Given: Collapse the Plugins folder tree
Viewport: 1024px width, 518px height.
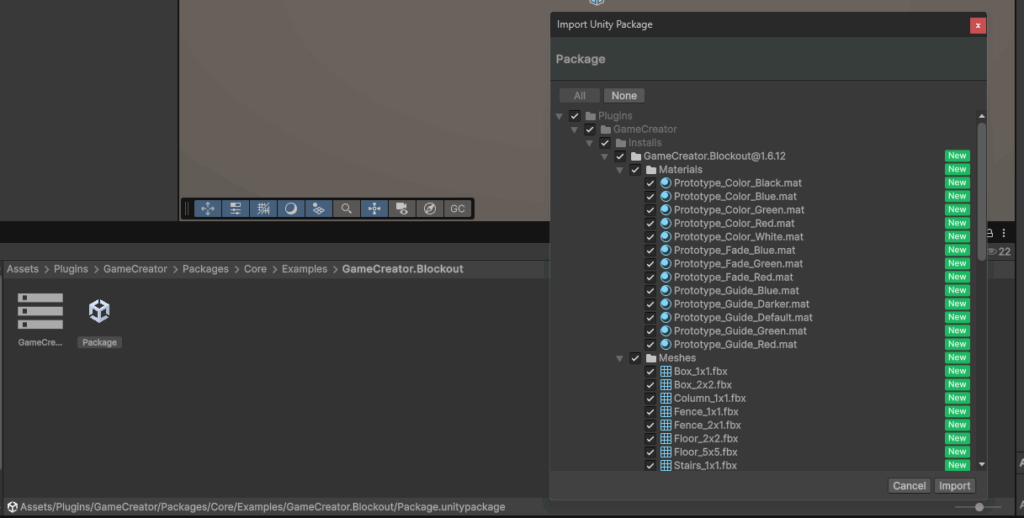Looking at the screenshot, I should point(559,116).
